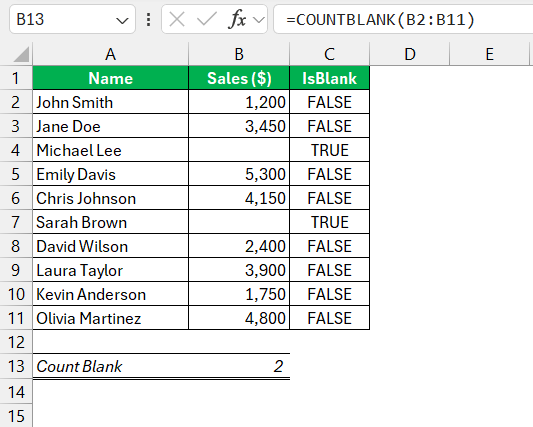Viewport: 533px width, 427px height.
Task: Click the Name Box showing B13
Action: [72, 19]
